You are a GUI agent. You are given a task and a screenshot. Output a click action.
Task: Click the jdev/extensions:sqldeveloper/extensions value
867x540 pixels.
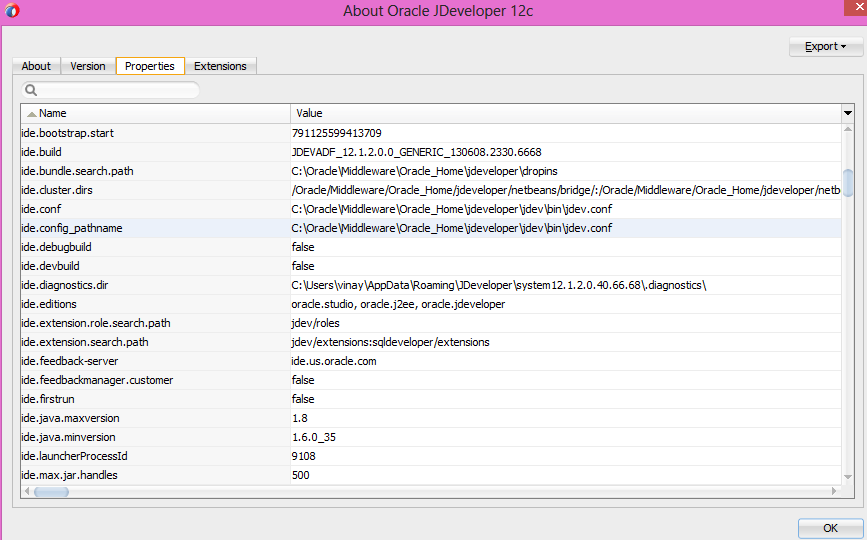coord(390,342)
